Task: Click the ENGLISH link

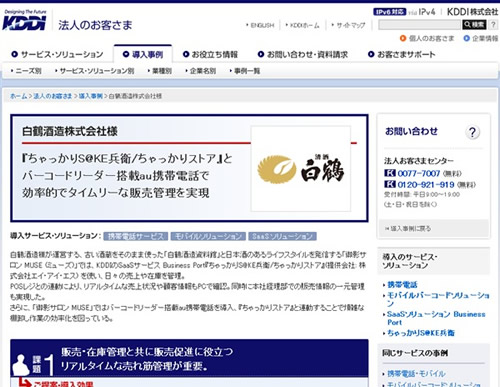Action: click(x=260, y=25)
